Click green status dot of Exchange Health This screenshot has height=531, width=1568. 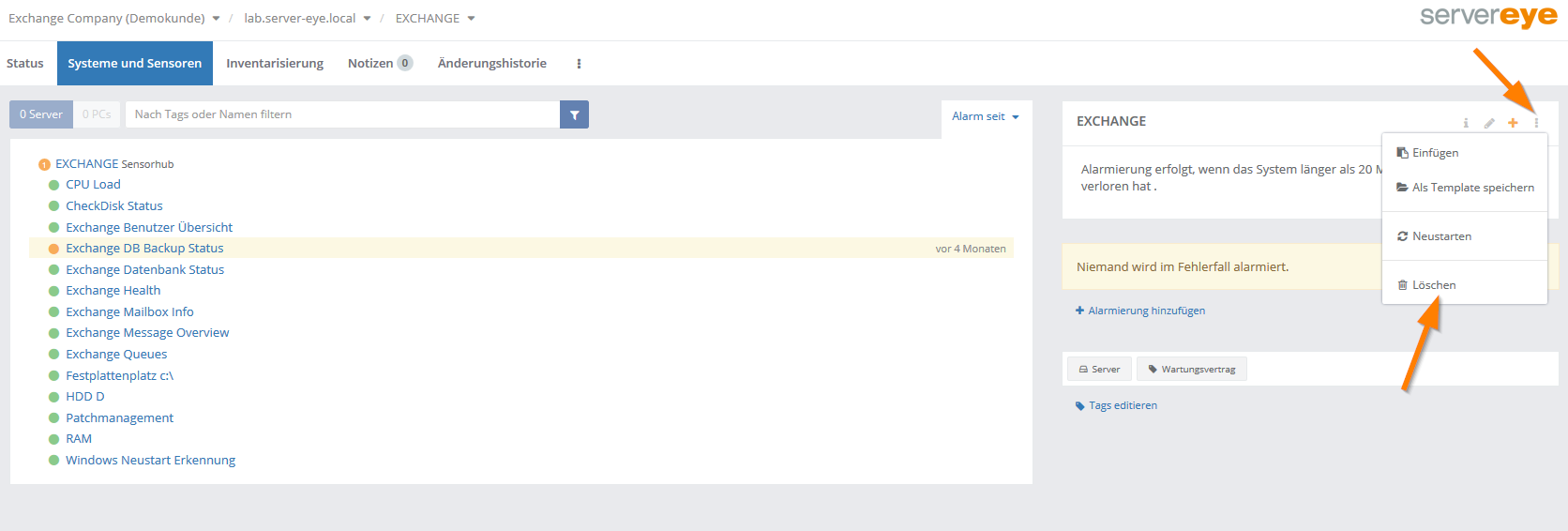[54, 291]
